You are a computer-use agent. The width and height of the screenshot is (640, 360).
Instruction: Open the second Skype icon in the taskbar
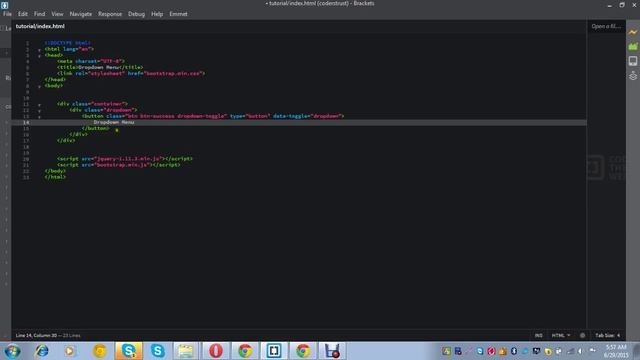[x=158, y=351]
